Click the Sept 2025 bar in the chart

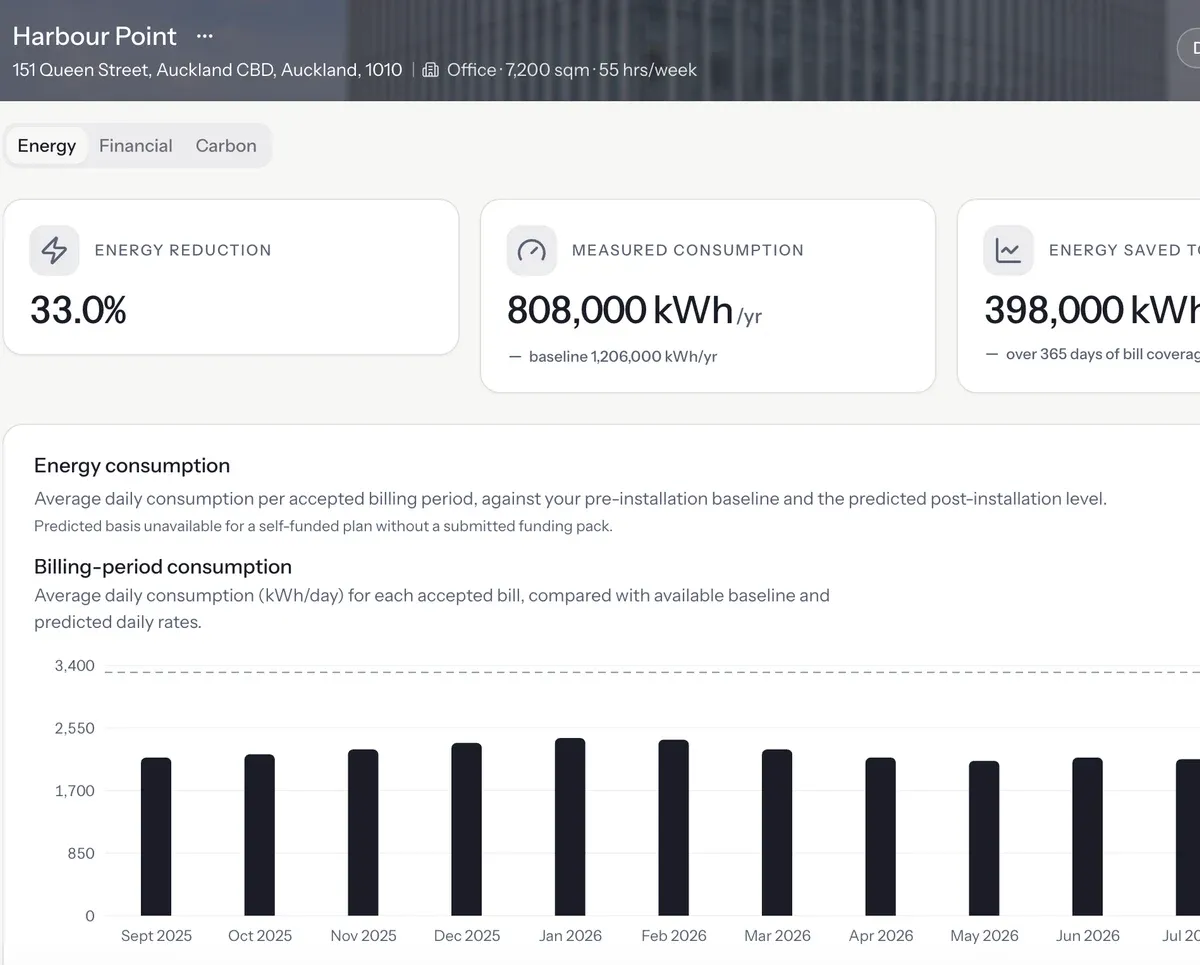156,837
